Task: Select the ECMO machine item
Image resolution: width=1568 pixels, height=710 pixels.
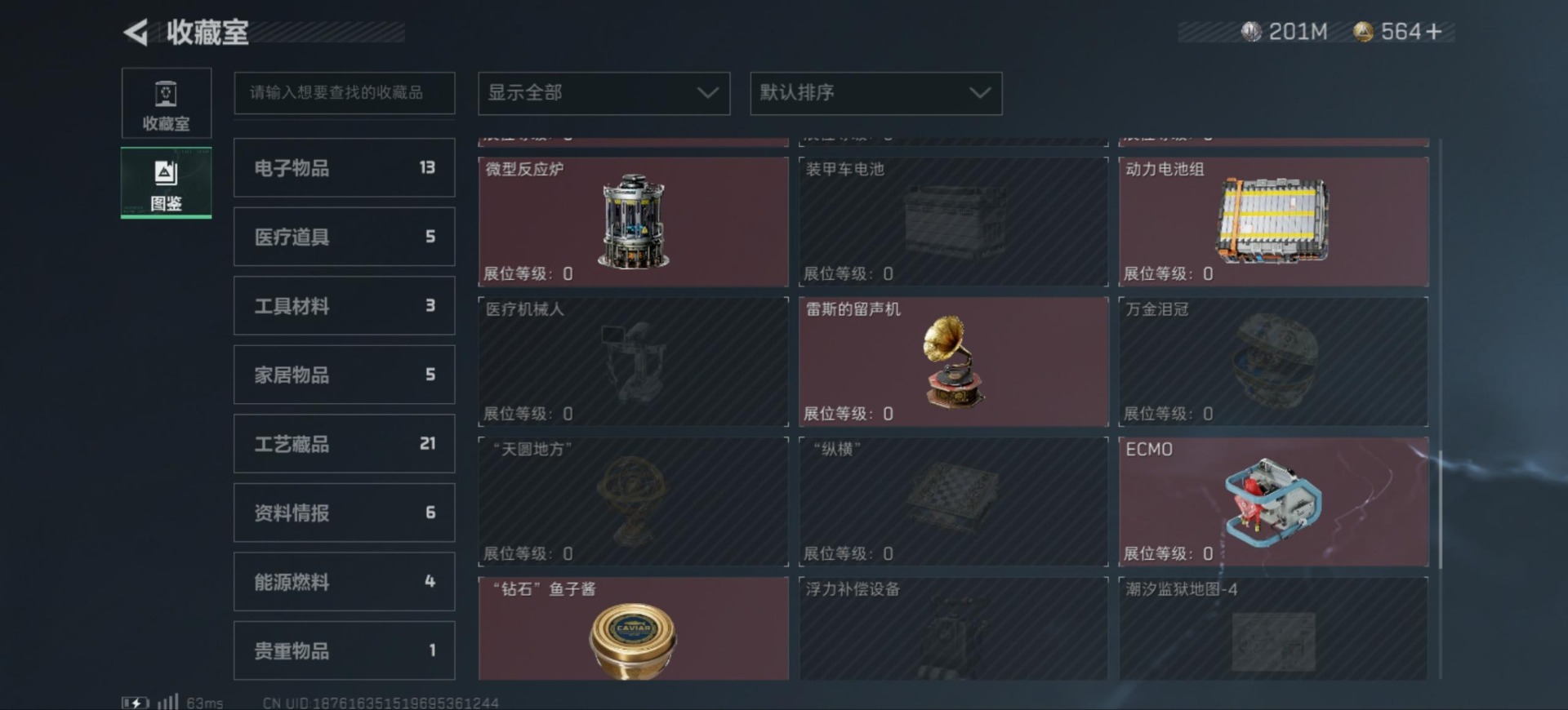Action: pos(1273,502)
